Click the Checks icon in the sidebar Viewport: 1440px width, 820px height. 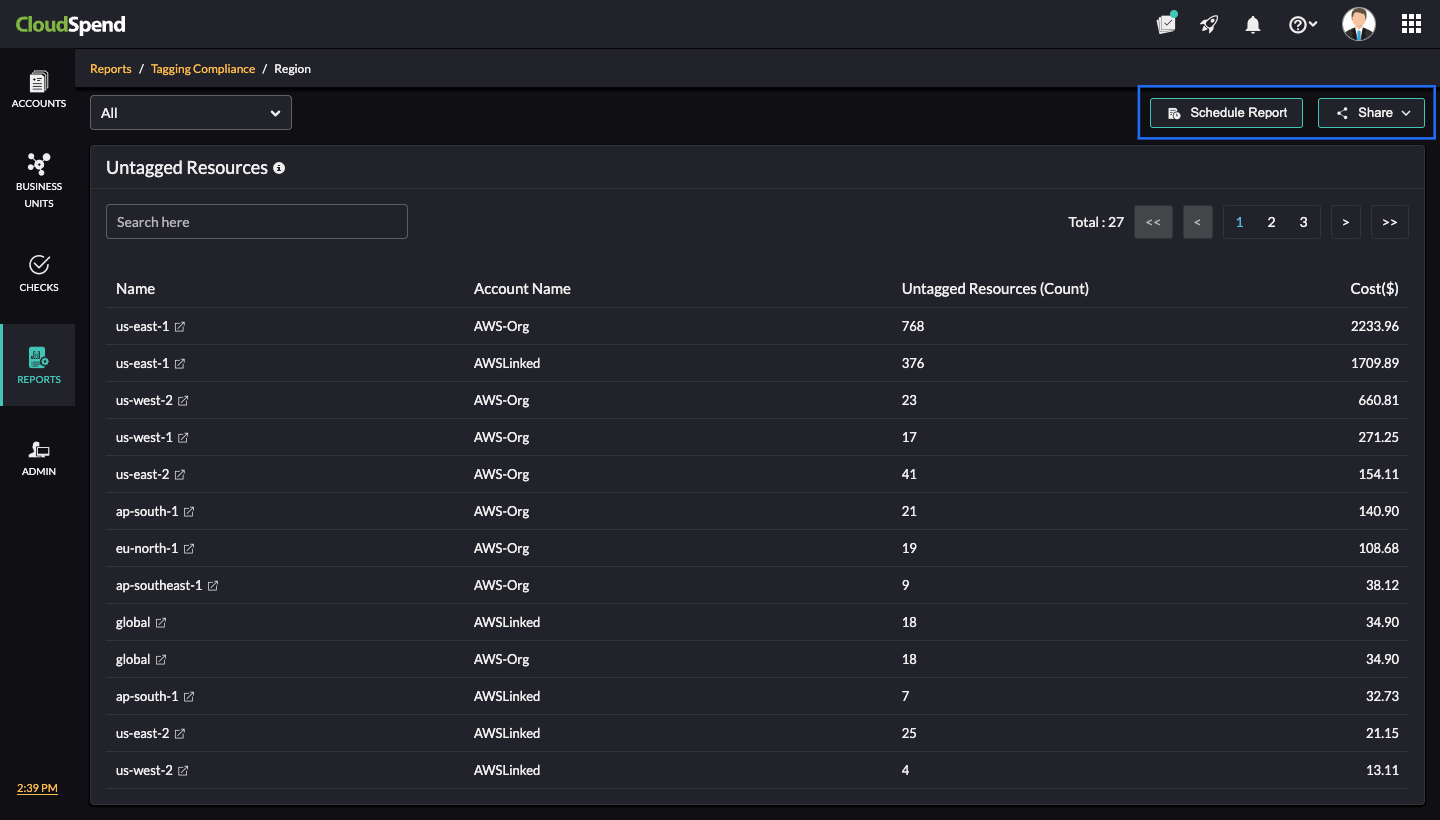click(39, 272)
